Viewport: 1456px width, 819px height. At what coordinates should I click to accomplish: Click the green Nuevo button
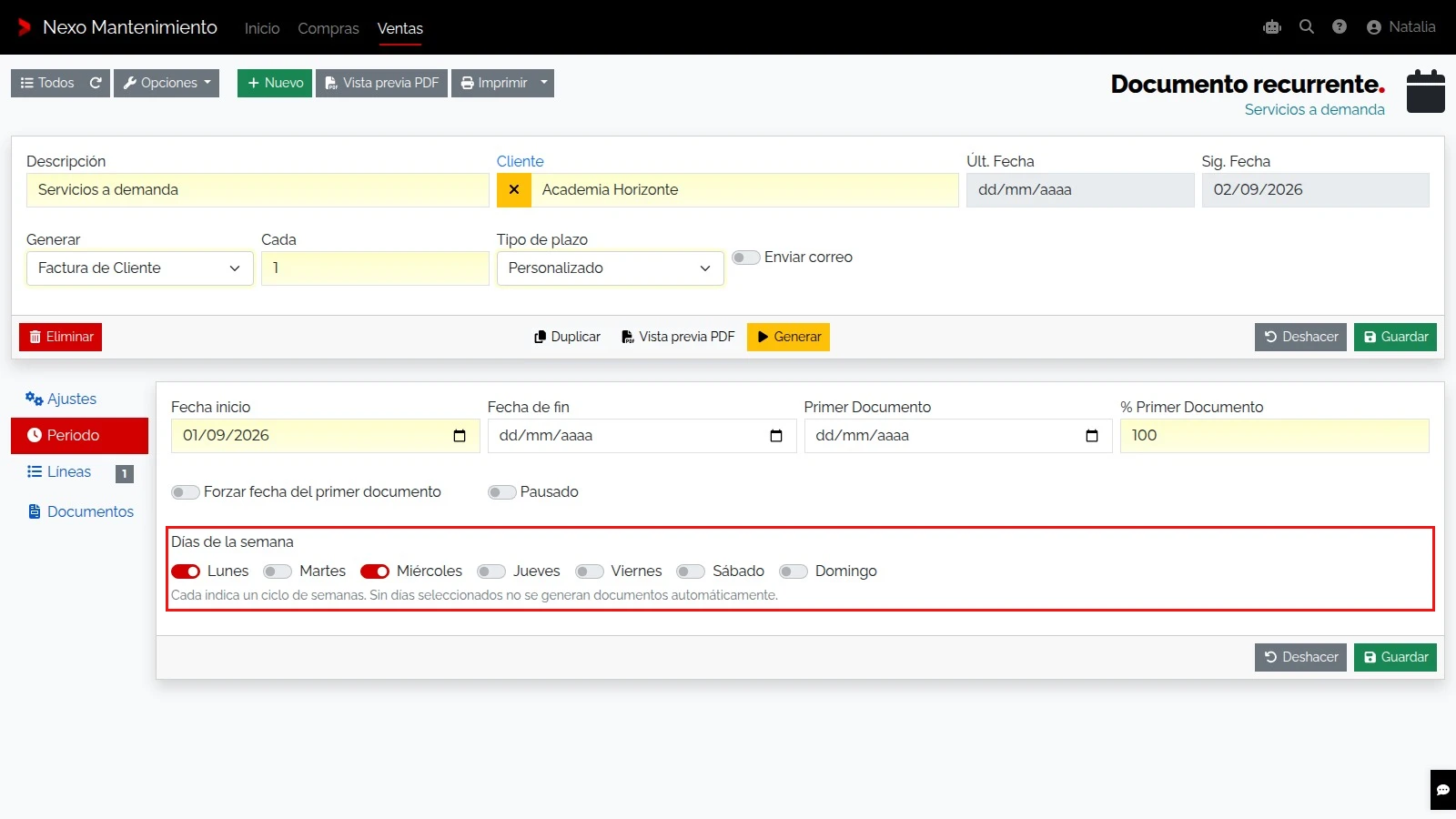[275, 83]
